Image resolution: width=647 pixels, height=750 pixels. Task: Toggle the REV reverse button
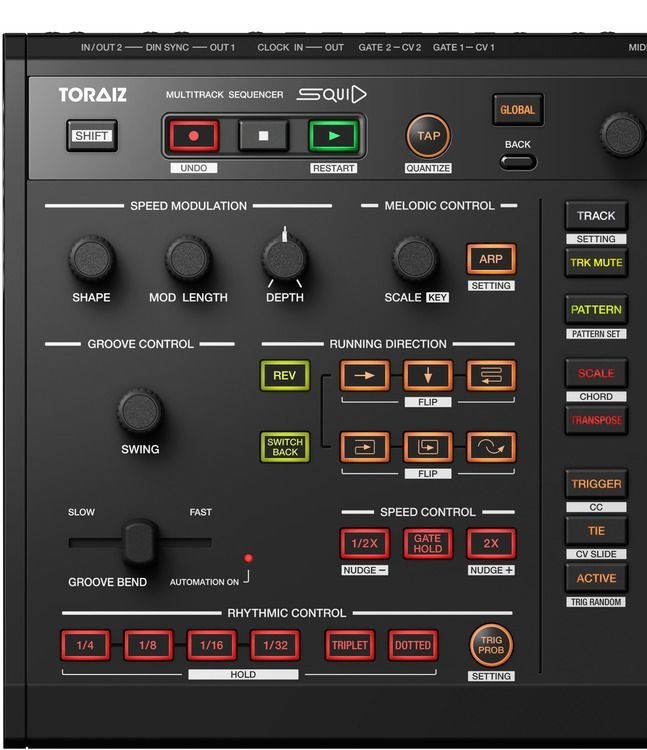pyautogui.click(x=285, y=376)
